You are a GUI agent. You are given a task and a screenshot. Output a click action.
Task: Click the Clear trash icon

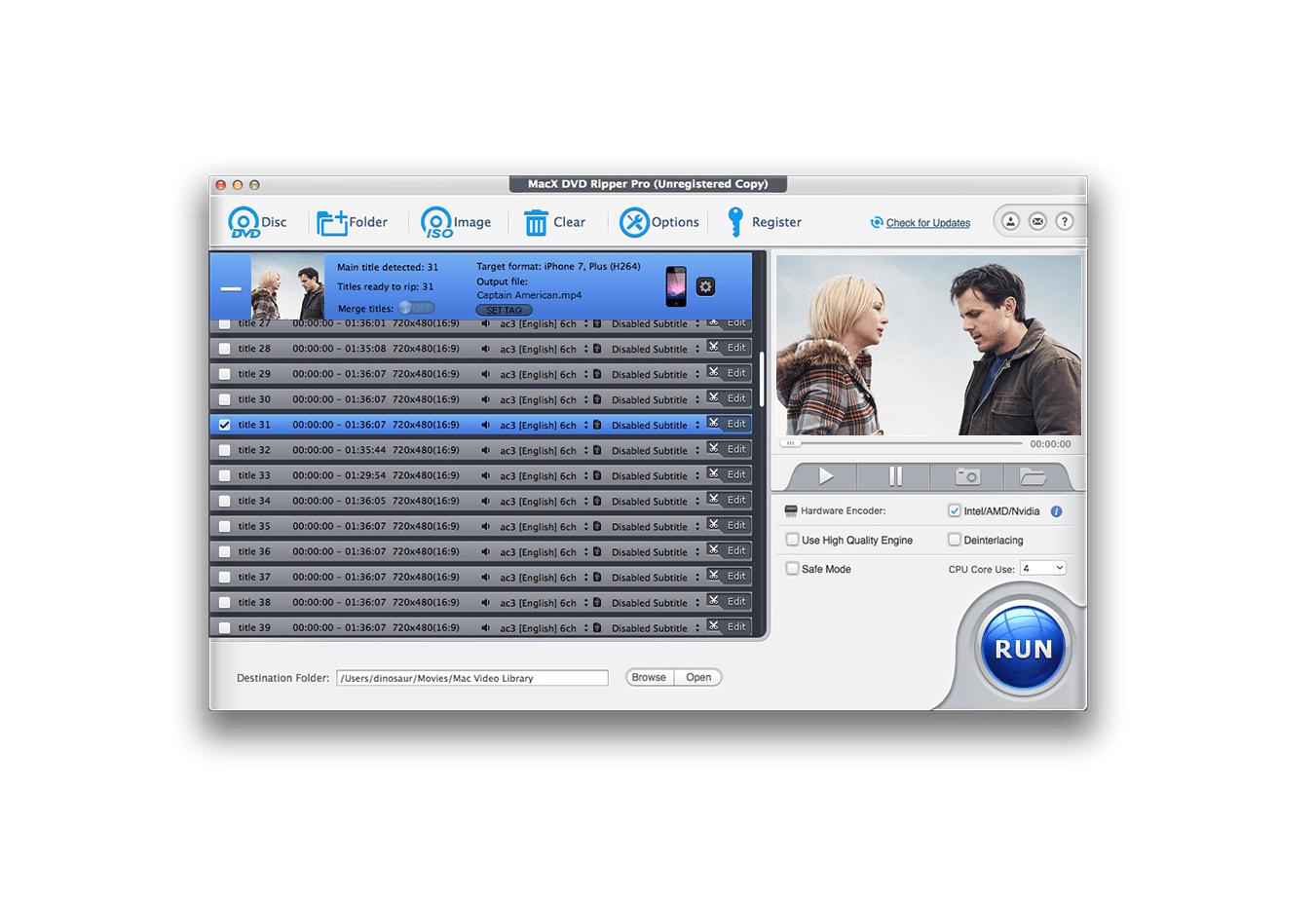pyautogui.click(x=536, y=223)
